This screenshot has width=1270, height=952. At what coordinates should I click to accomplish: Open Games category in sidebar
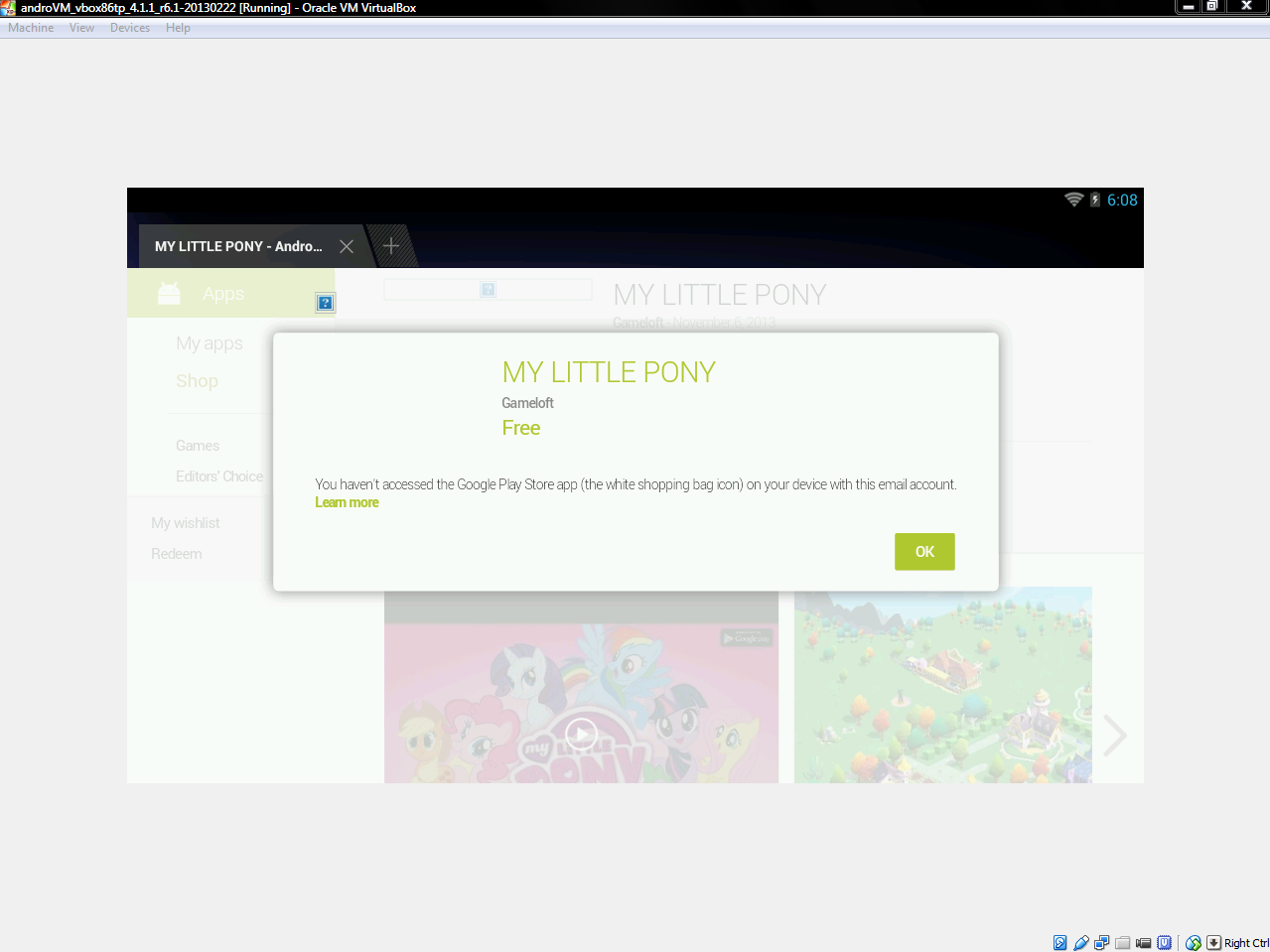point(198,446)
